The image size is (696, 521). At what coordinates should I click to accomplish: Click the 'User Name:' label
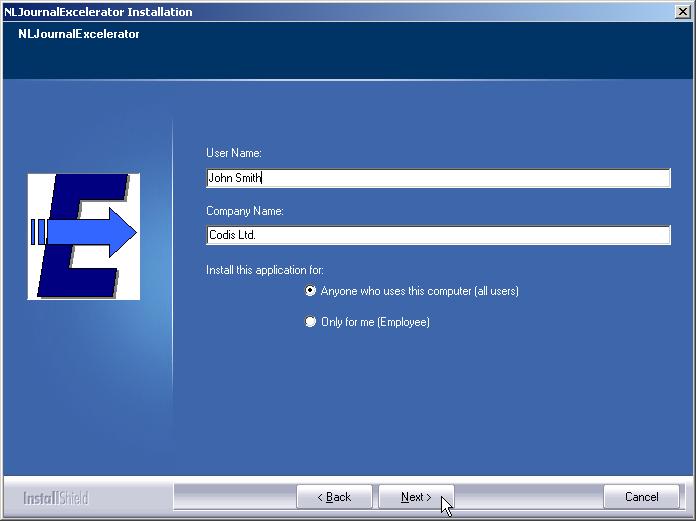point(233,153)
